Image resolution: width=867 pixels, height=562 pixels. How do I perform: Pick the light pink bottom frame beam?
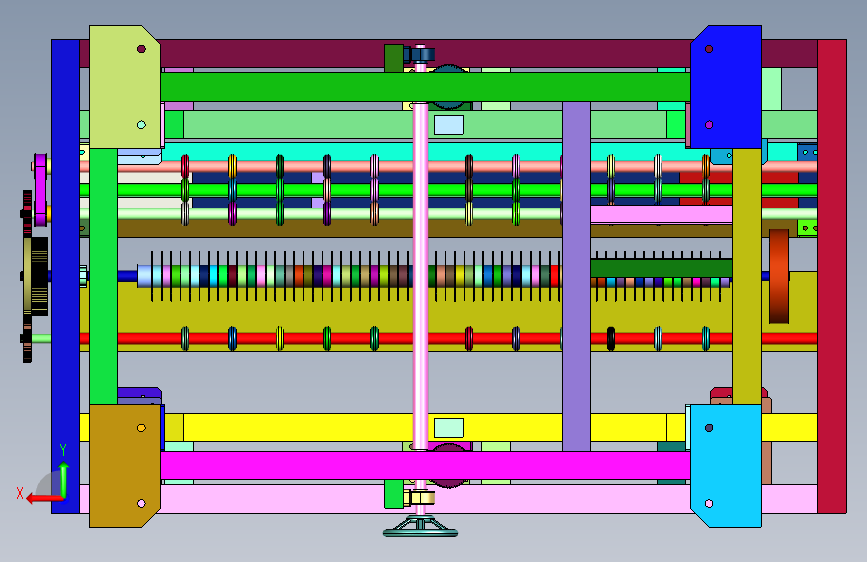click(x=448, y=499)
